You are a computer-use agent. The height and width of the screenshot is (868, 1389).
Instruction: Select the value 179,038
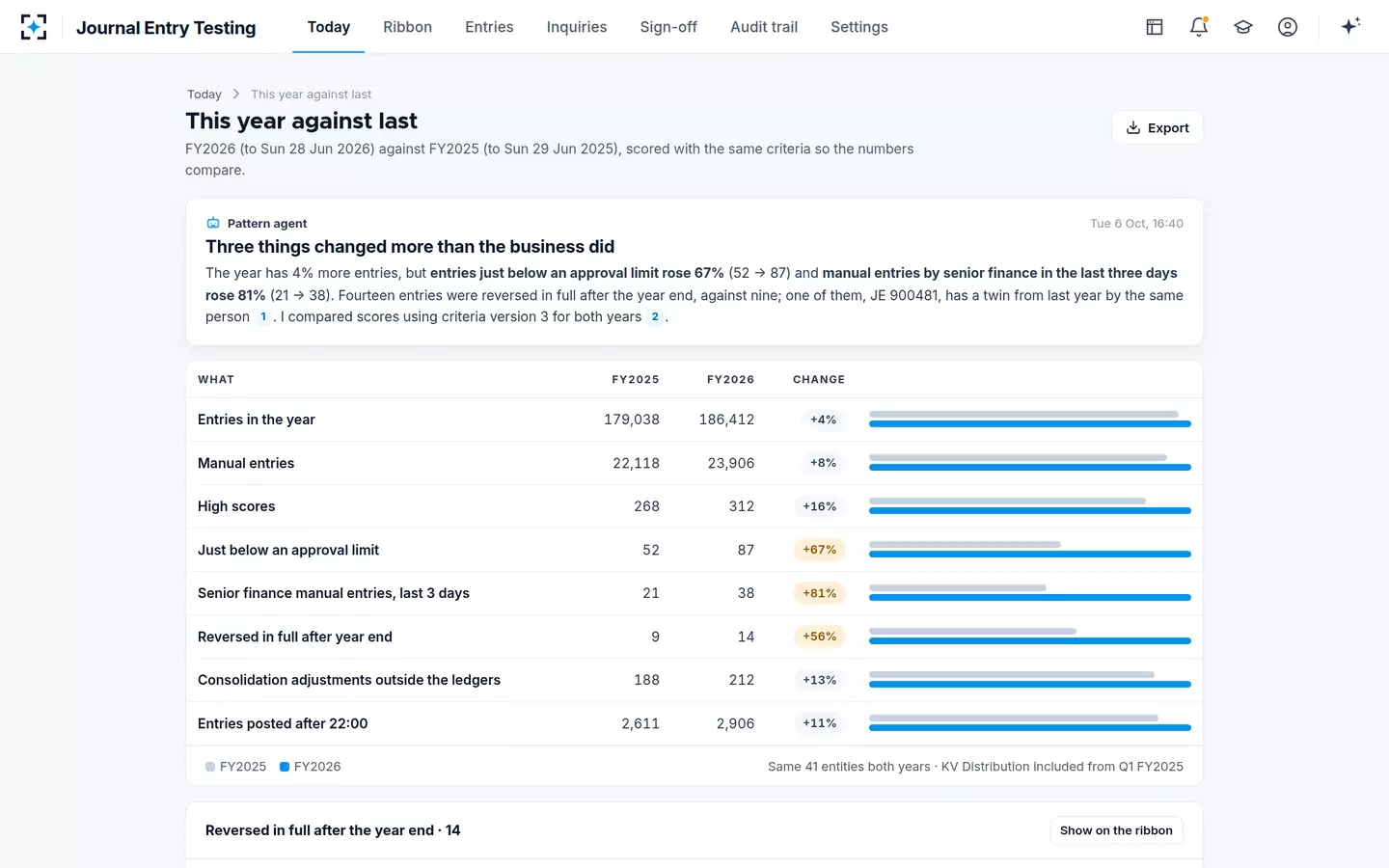click(632, 420)
